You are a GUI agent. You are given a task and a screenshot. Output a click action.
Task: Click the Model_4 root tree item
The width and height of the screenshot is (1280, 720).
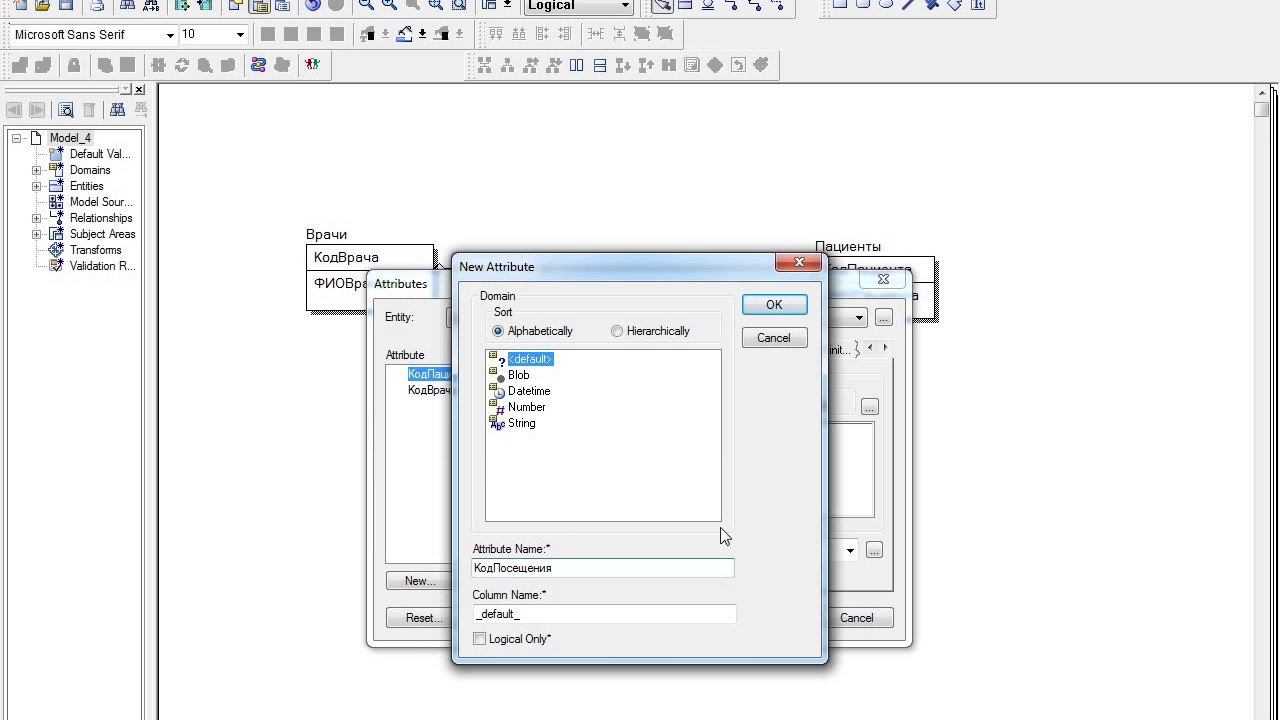pos(70,138)
